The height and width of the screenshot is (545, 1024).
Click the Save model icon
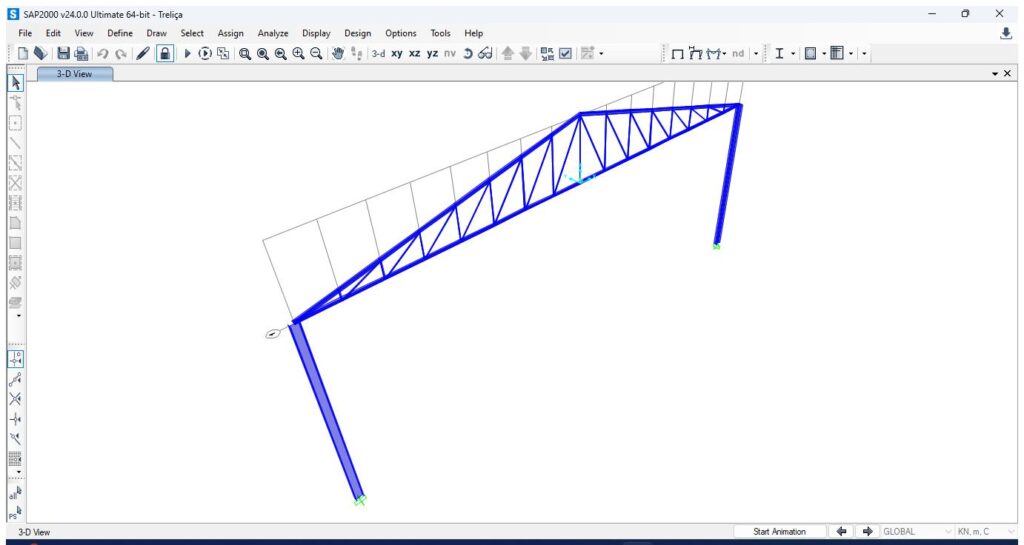pyautogui.click(x=63, y=54)
